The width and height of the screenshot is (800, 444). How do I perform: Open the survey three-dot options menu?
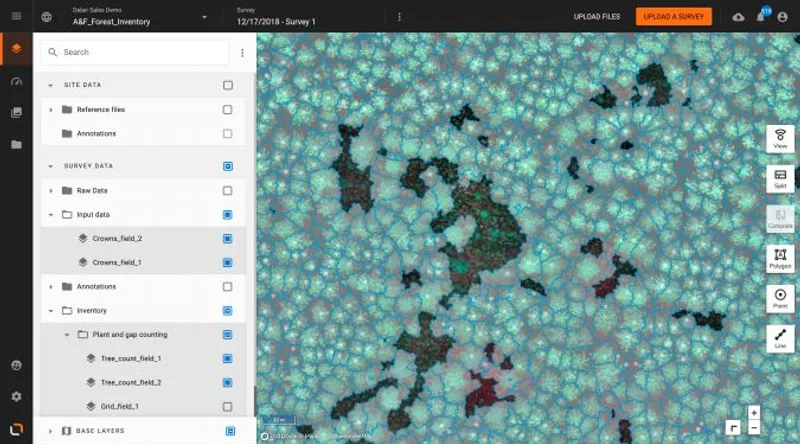click(x=399, y=17)
